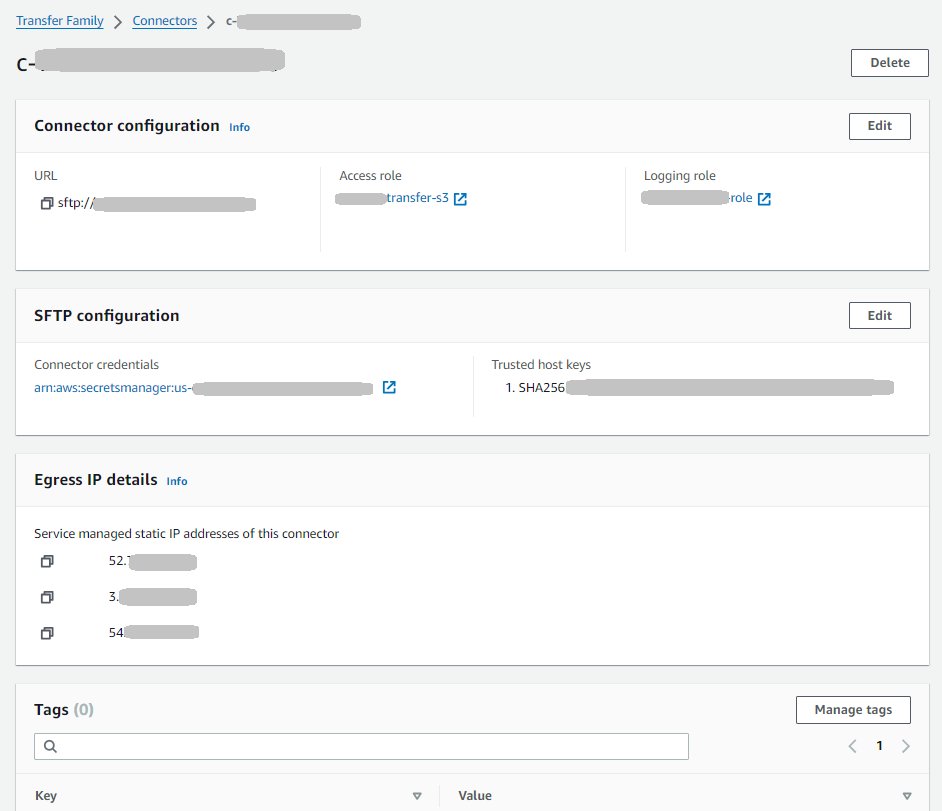Select page number 1 in tags pagination
Viewport: 942px width, 811px height.
click(880, 746)
